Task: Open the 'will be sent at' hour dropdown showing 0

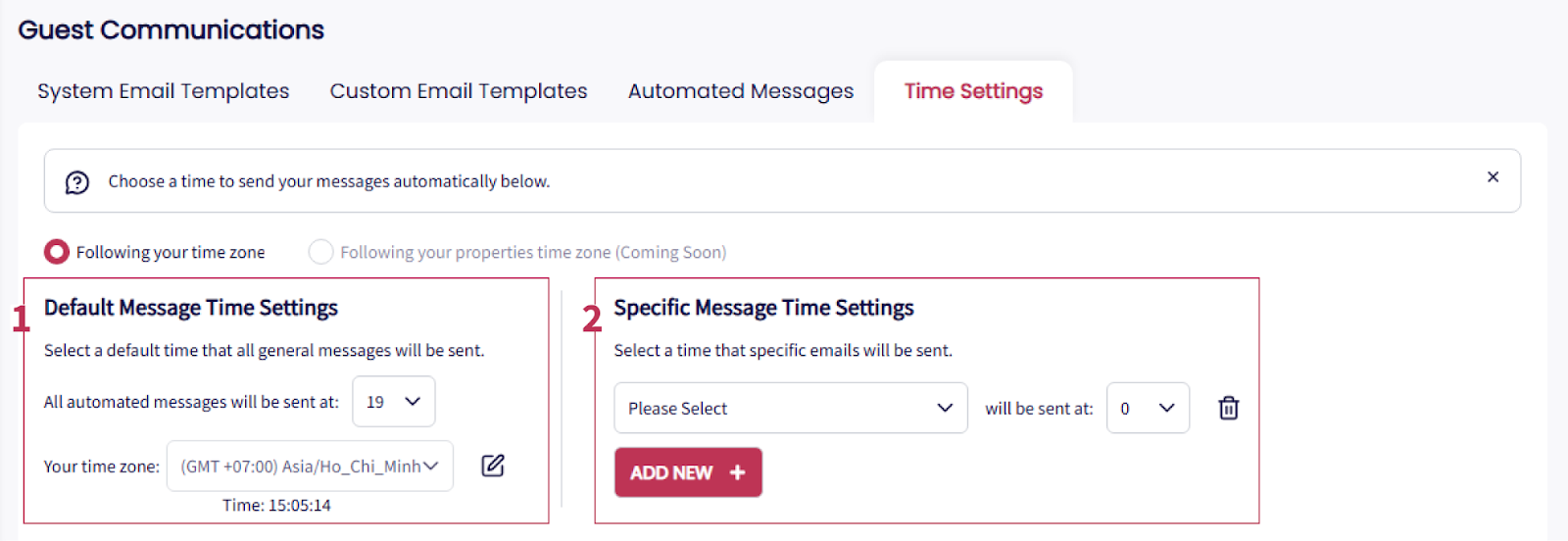Action: [x=1147, y=408]
